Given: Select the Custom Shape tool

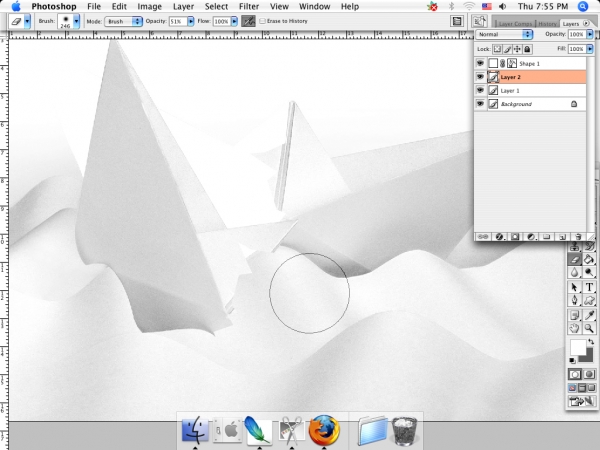Looking at the screenshot, I should pos(589,300).
